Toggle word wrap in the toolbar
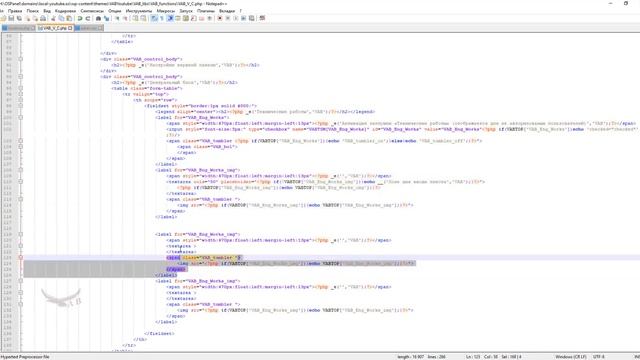The height and width of the screenshot is (360, 640). [x=154, y=18]
